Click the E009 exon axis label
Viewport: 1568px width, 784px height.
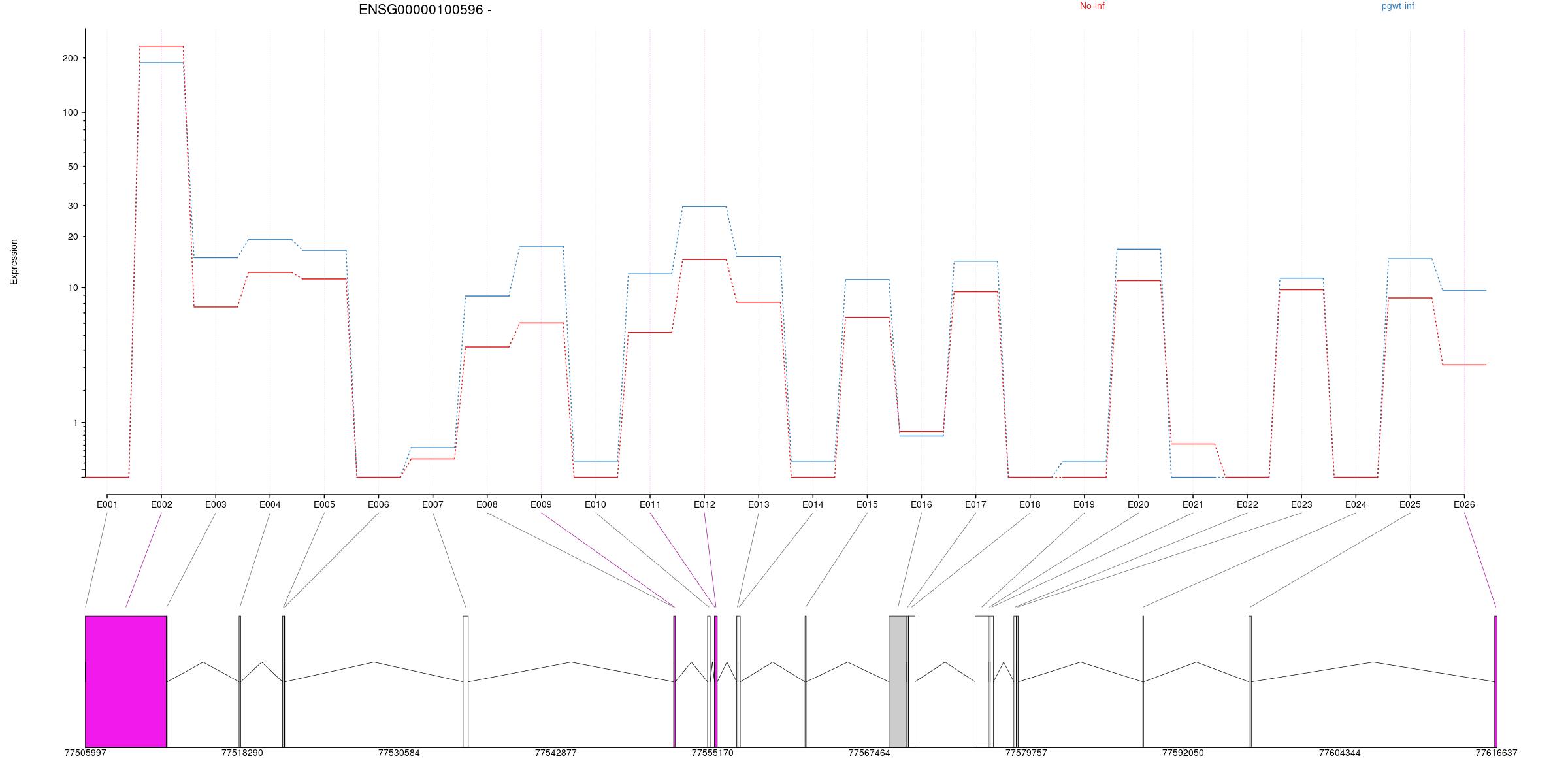(x=541, y=504)
